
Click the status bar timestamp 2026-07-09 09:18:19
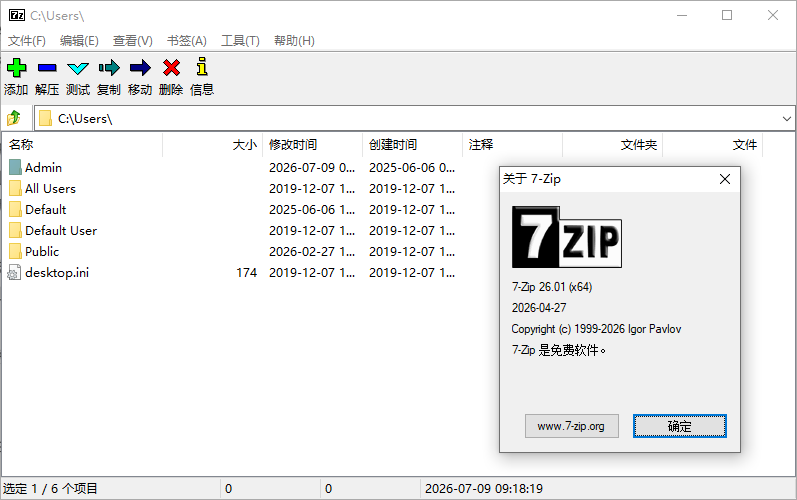click(x=484, y=489)
